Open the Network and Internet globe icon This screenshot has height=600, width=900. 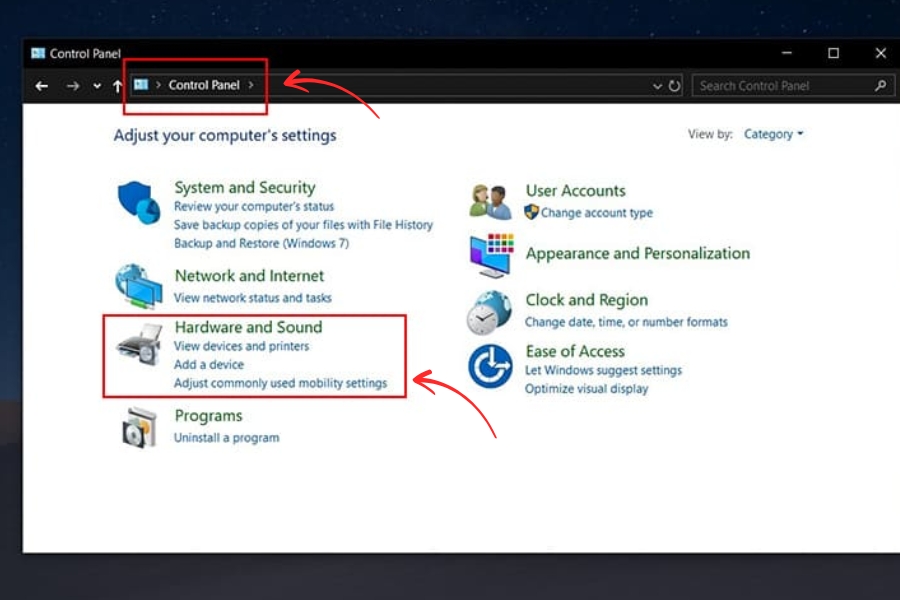point(138,287)
